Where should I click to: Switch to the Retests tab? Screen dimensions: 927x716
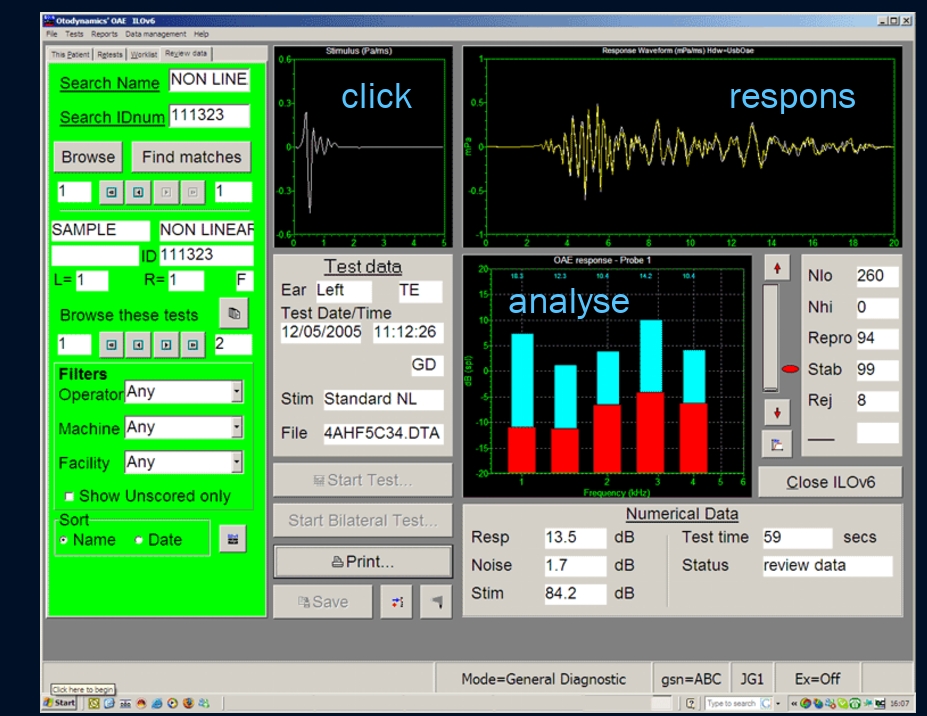[x=109, y=54]
